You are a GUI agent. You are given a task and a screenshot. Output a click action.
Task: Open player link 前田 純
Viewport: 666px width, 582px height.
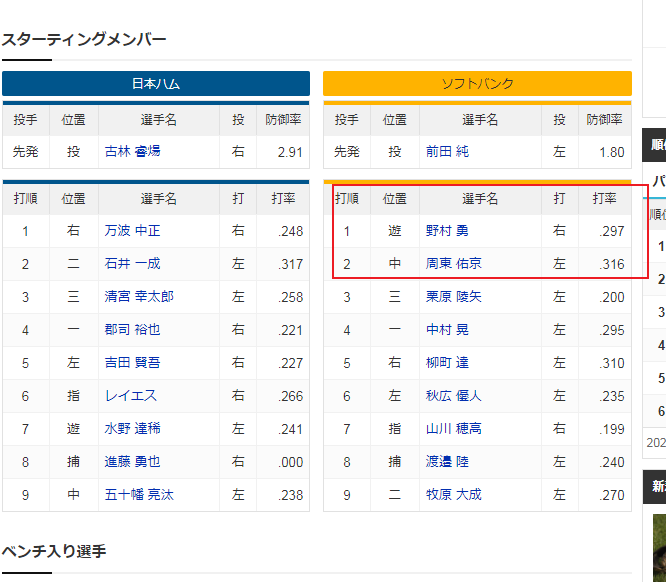point(447,152)
